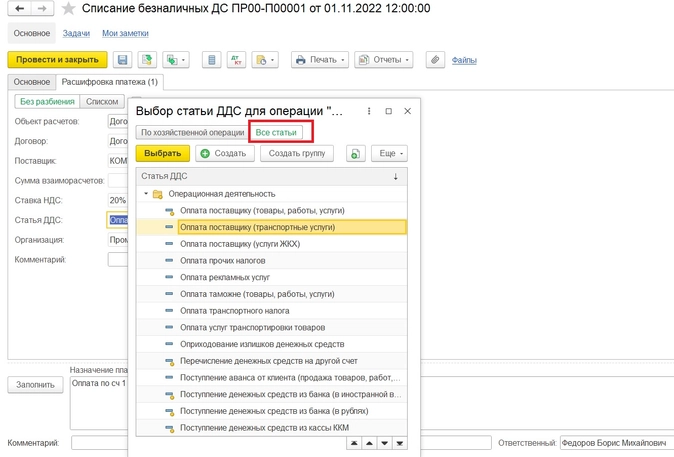Switch to Все статьи view
This screenshot has height=457, width=674.
point(275,131)
